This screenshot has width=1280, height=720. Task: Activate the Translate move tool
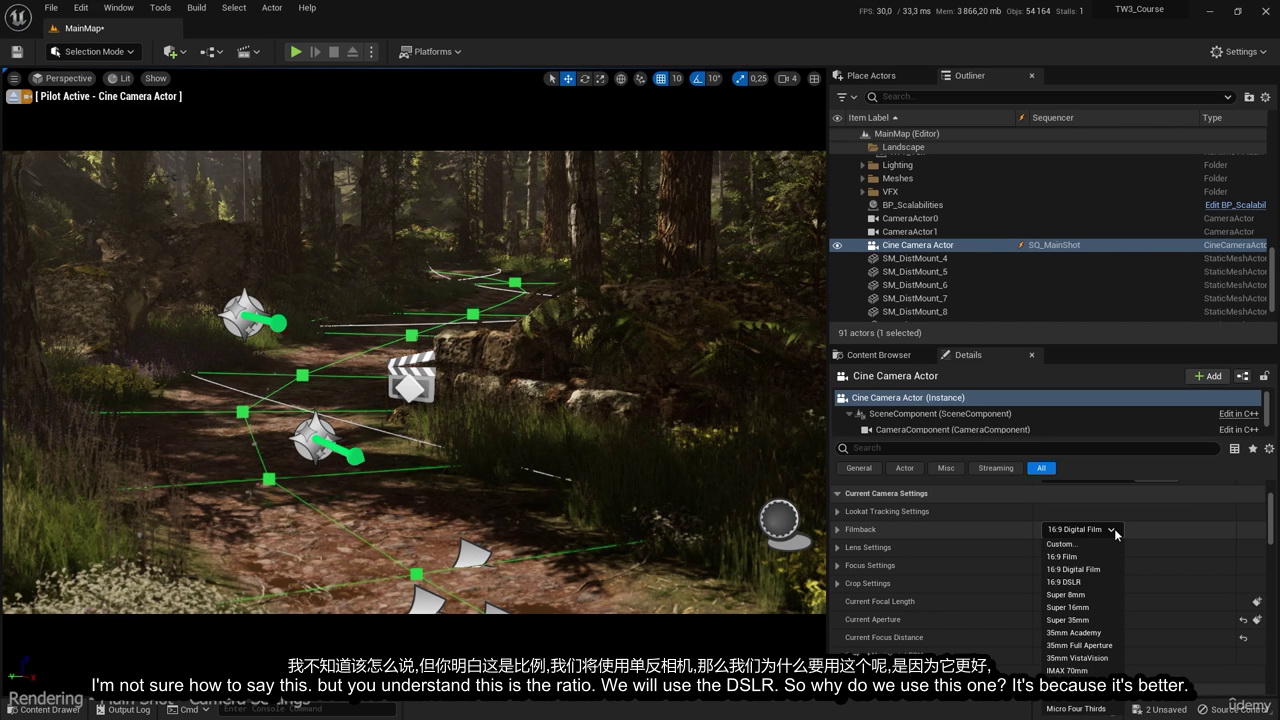click(x=568, y=78)
